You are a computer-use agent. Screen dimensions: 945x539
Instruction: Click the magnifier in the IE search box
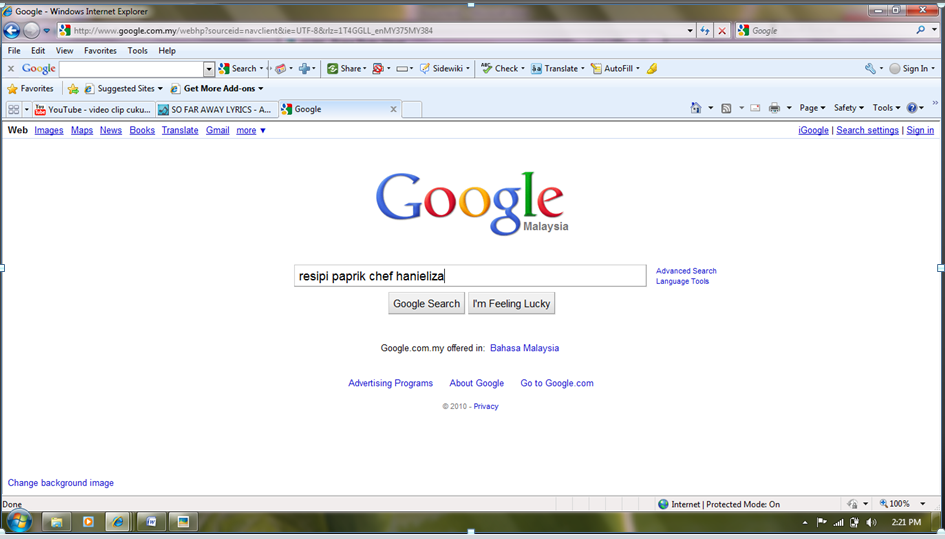click(920, 30)
